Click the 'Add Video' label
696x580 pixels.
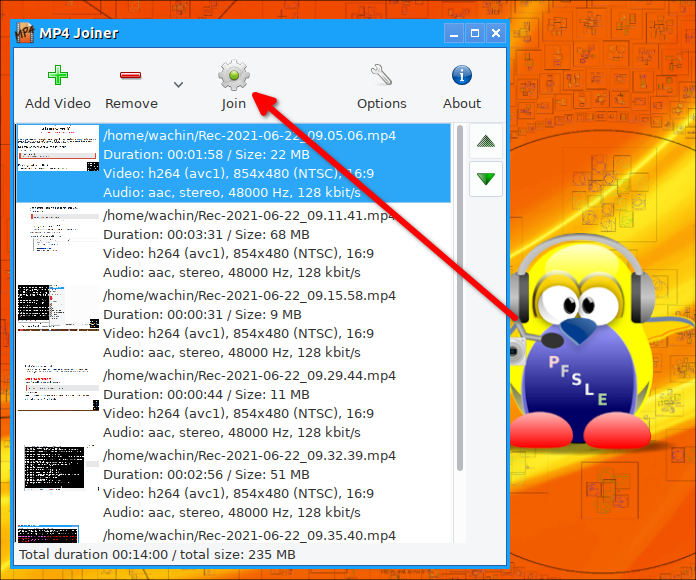[x=58, y=103]
